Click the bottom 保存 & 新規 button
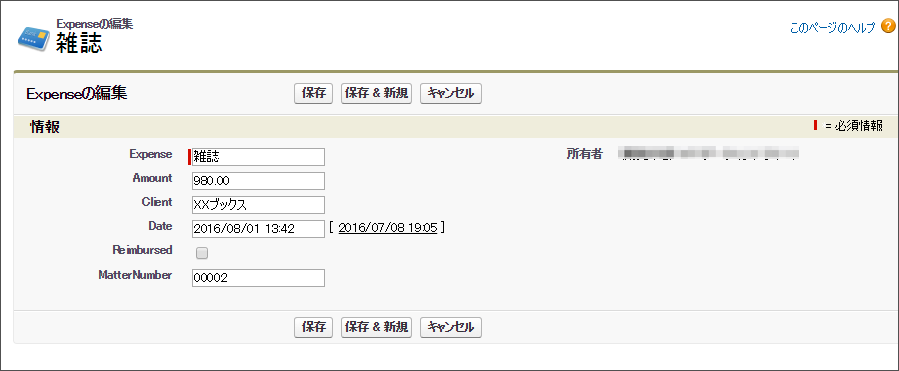899x371 pixels. click(x=376, y=327)
